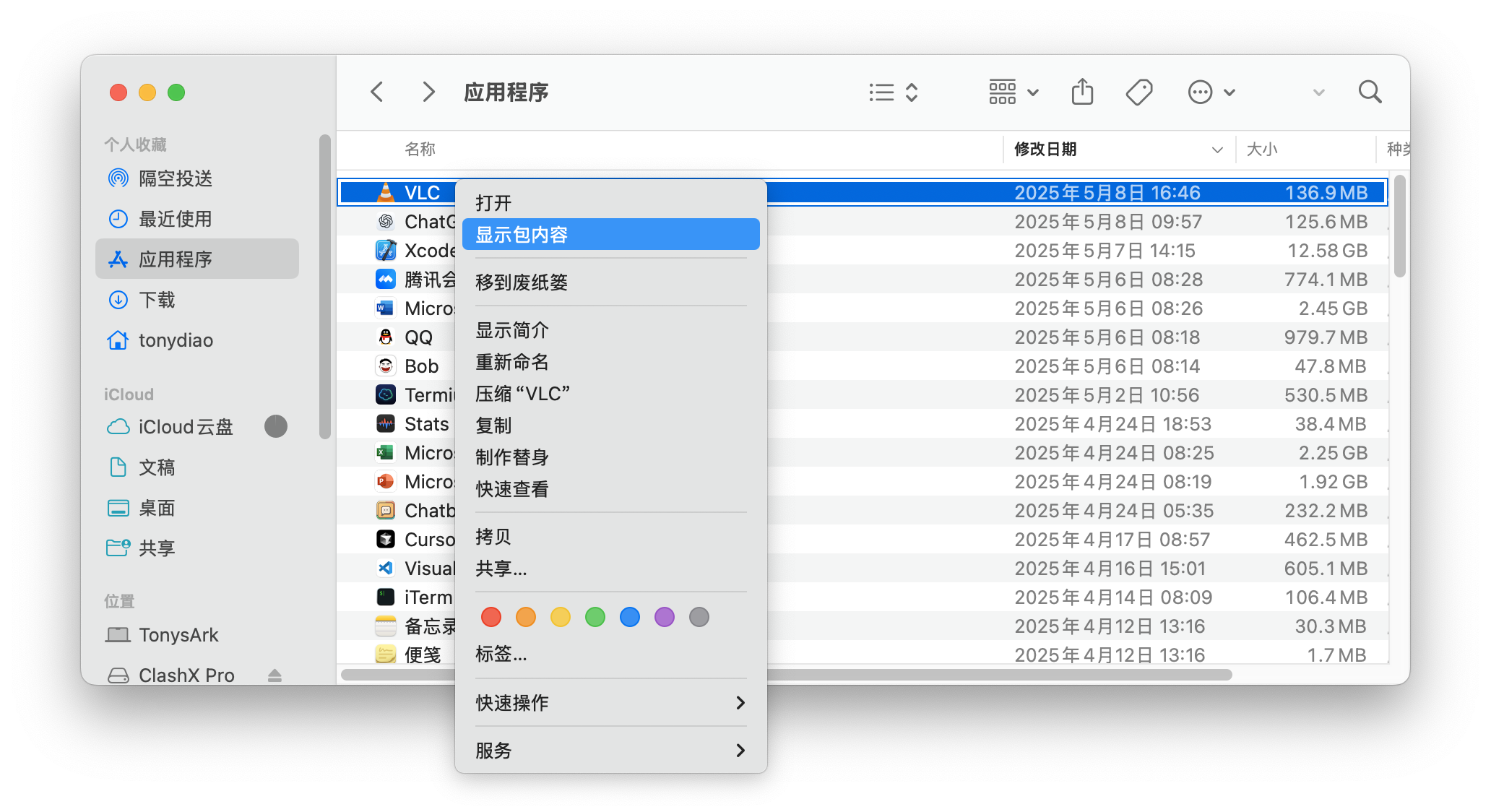Choose 显示简介 from context menu
The width and height of the screenshot is (1491, 812).
click(x=512, y=330)
